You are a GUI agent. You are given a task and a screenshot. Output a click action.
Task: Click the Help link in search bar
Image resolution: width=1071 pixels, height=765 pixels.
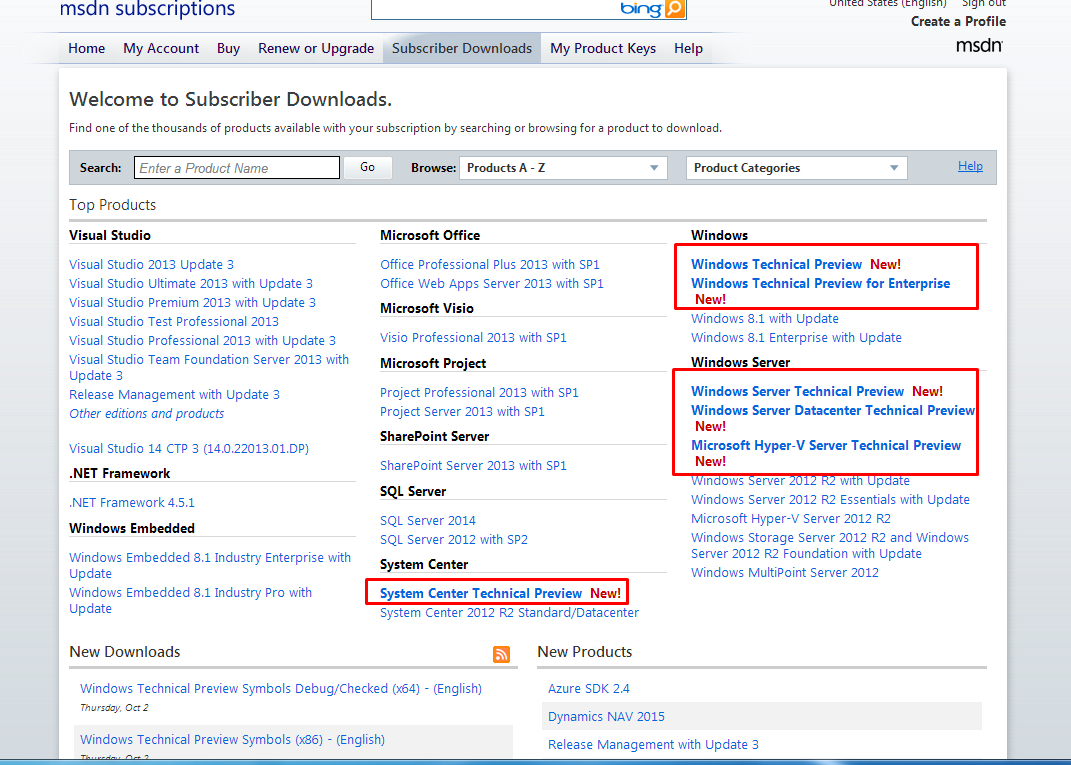pos(970,166)
